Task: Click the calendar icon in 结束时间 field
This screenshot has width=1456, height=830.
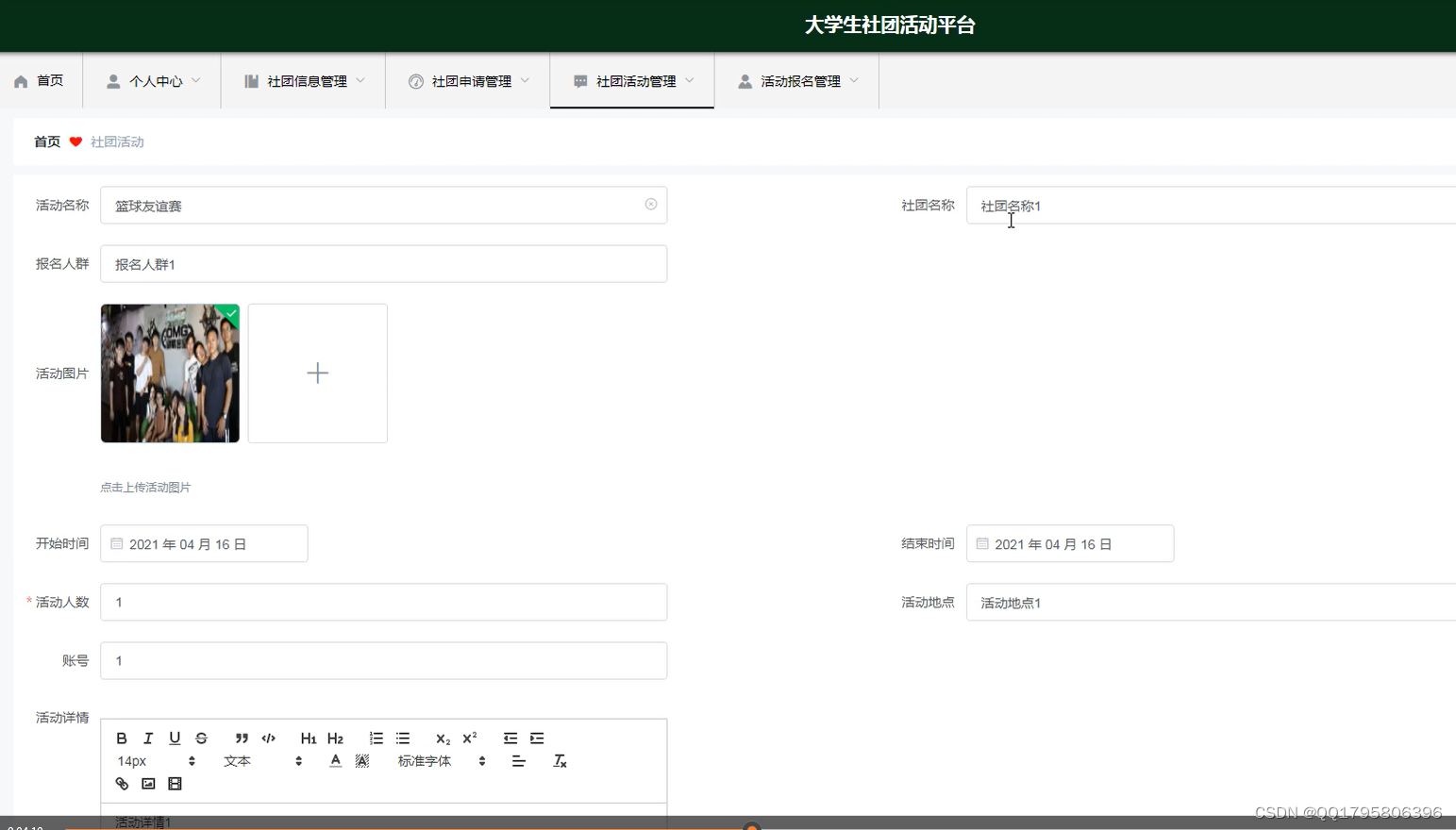Action: click(x=982, y=544)
